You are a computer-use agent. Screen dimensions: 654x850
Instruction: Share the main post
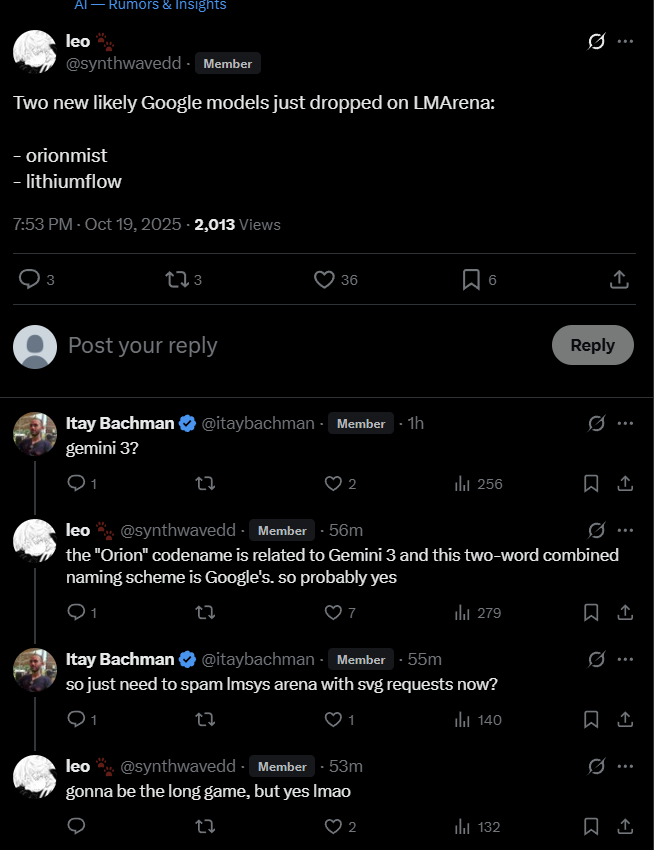619,280
